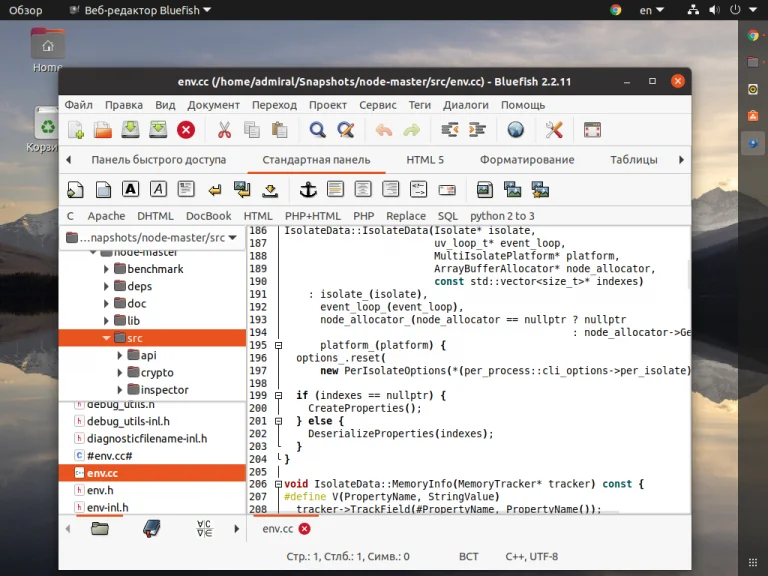Click the Undo arrow icon
The image size is (768, 576).
point(384,130)
